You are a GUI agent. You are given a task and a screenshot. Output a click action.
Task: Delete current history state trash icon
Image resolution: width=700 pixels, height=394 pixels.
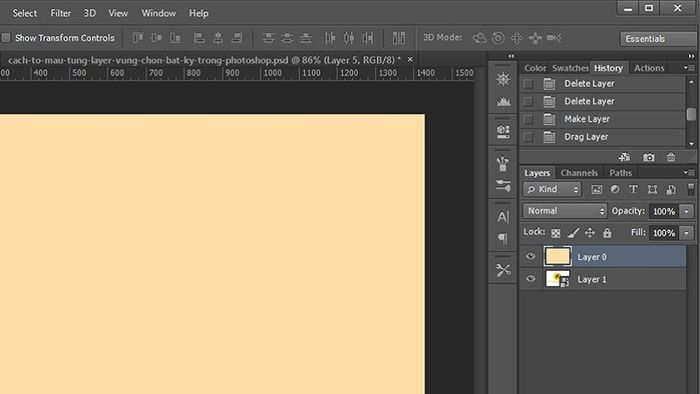[671, 157]
